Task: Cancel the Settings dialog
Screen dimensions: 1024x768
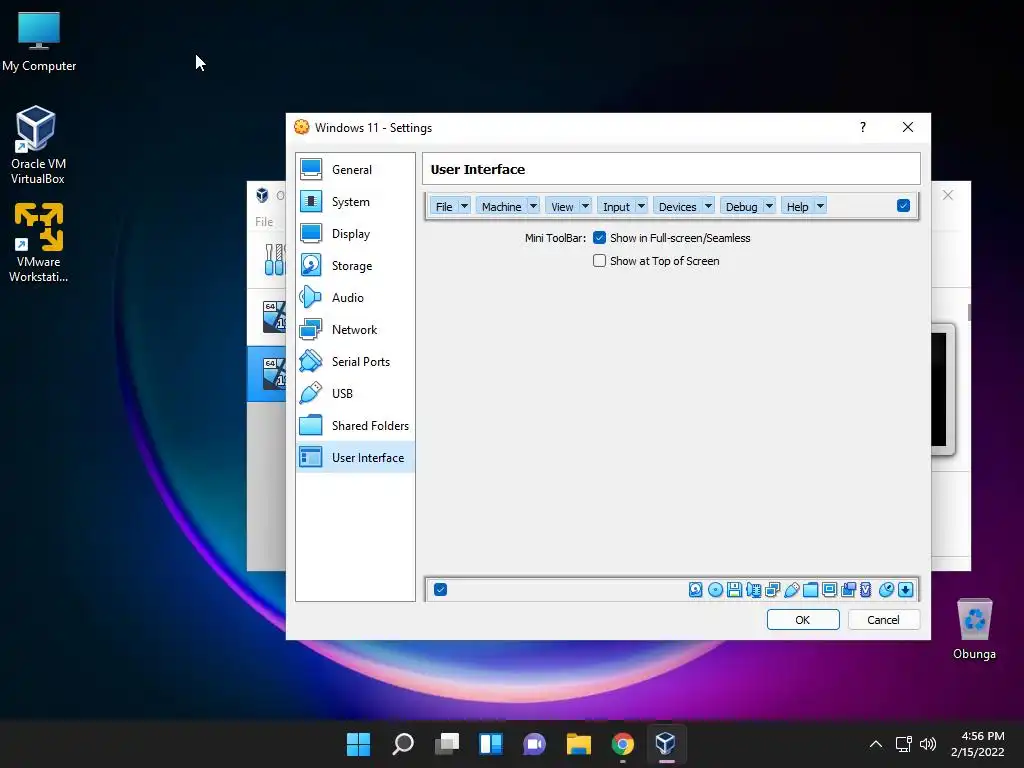Action: point(883,620)
